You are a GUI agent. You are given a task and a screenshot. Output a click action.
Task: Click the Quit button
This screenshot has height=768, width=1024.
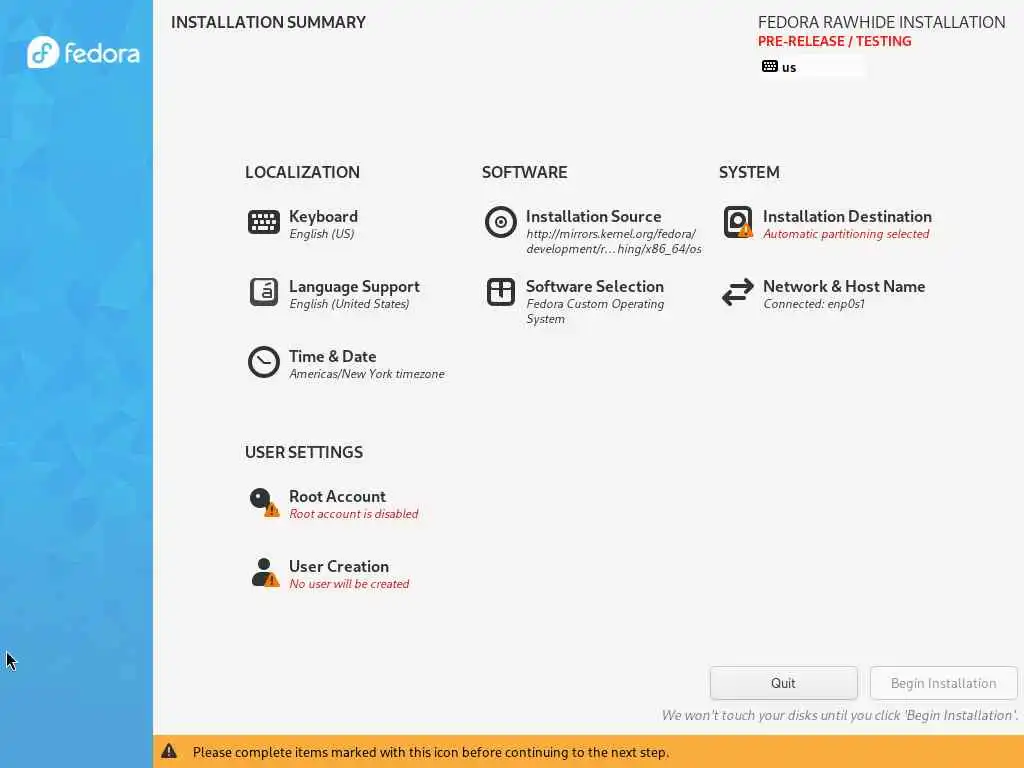pyautogui.click(x=784, y=683)
